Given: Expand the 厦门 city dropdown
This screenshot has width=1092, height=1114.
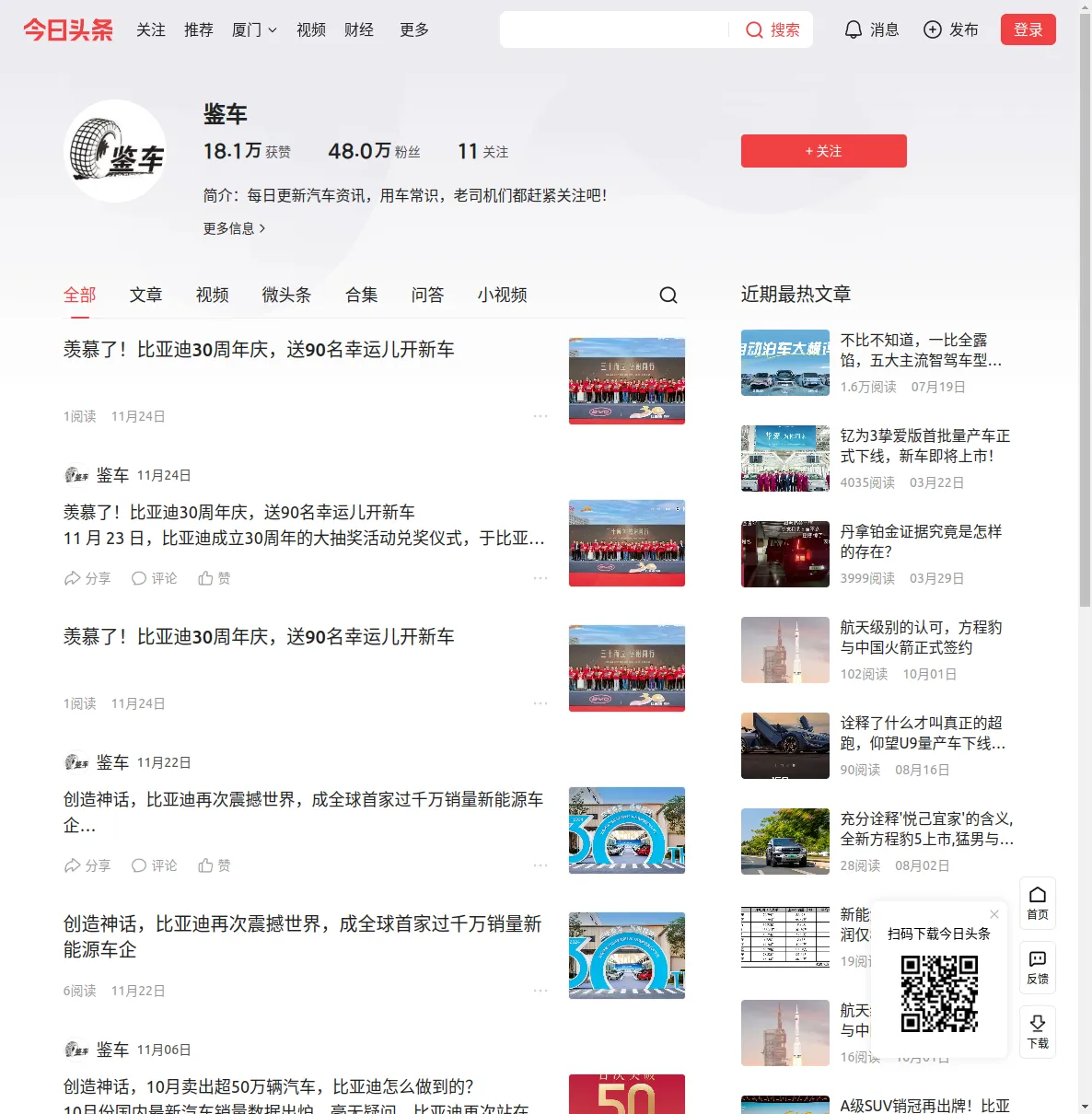Looking at the screenshot, I should [254, 29].
